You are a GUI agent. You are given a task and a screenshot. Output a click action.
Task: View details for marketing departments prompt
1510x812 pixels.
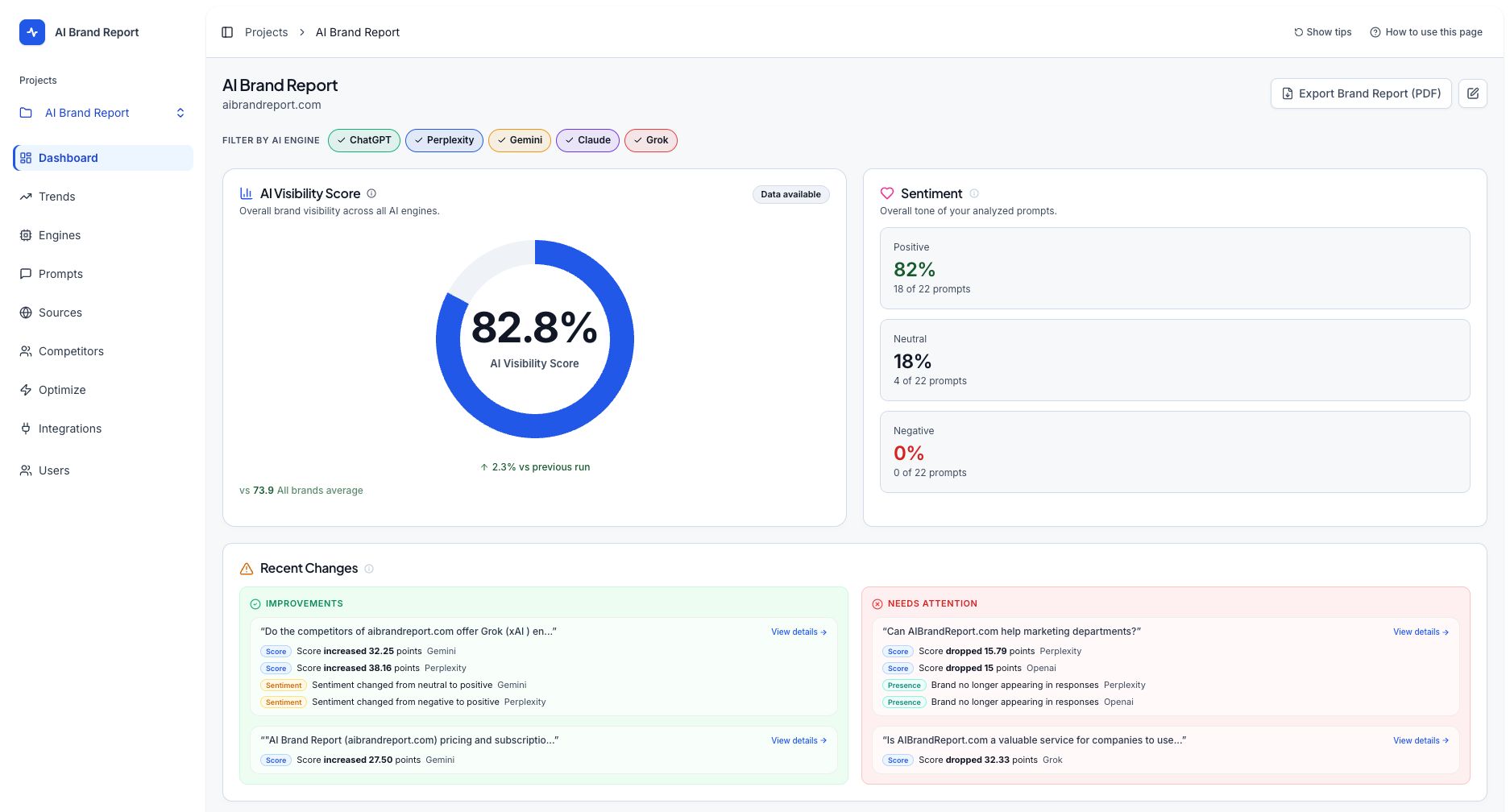click(1421, 632)
